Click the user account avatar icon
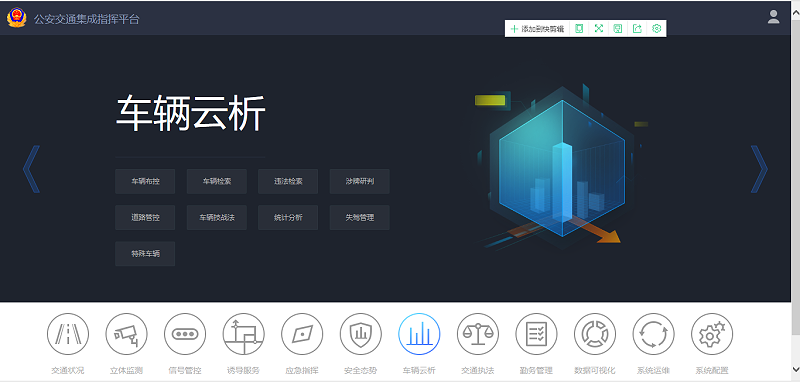Screen dimensions: 800x382 (x=773, y=17)
